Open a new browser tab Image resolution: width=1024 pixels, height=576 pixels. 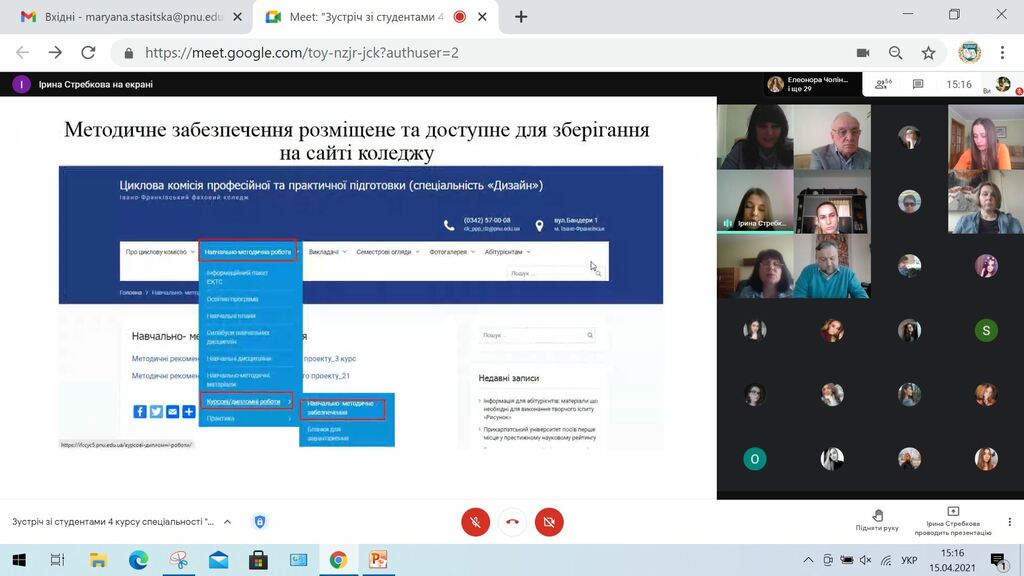pyautogui.click(x=521, y=17)
